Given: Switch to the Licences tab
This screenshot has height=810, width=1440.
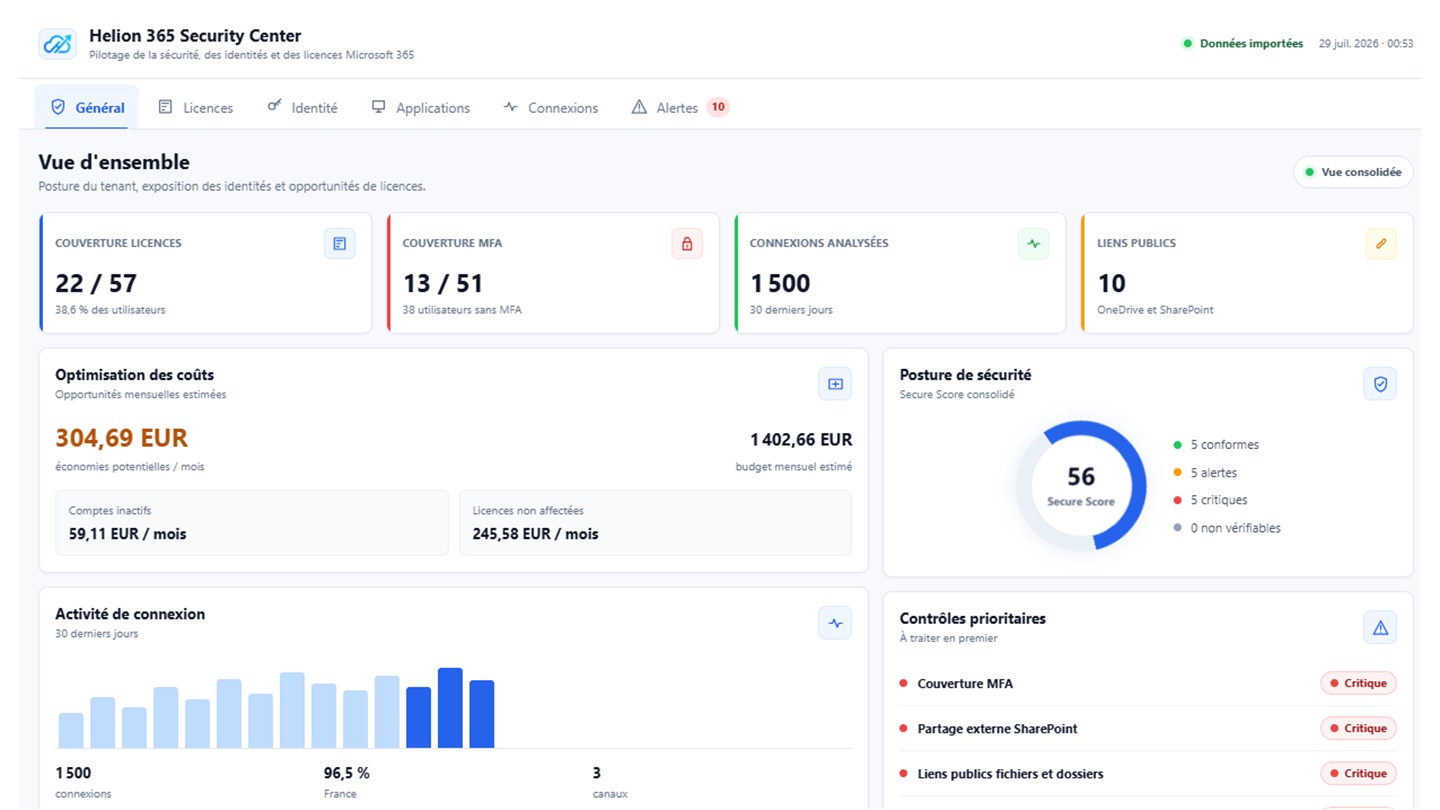Looking at the screenshot, I should (196, 108).
